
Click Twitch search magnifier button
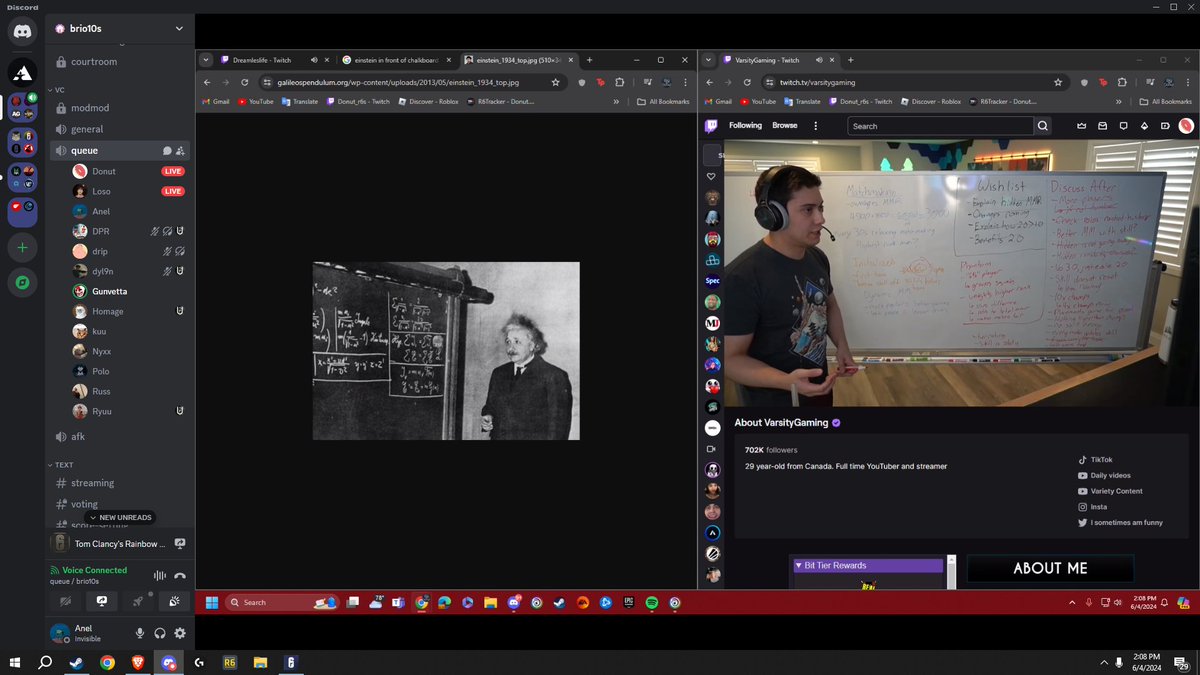1043,126
